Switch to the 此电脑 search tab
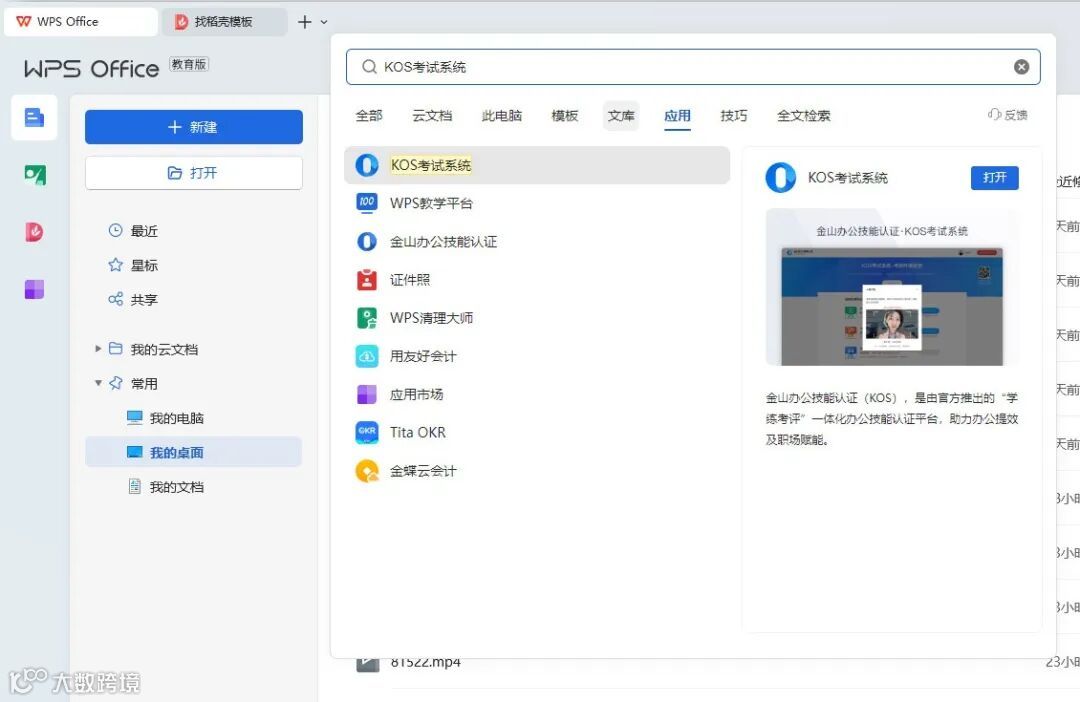The width and height of the screenshot is (1080, 702). pyautogui.click(x=501, y=116)
